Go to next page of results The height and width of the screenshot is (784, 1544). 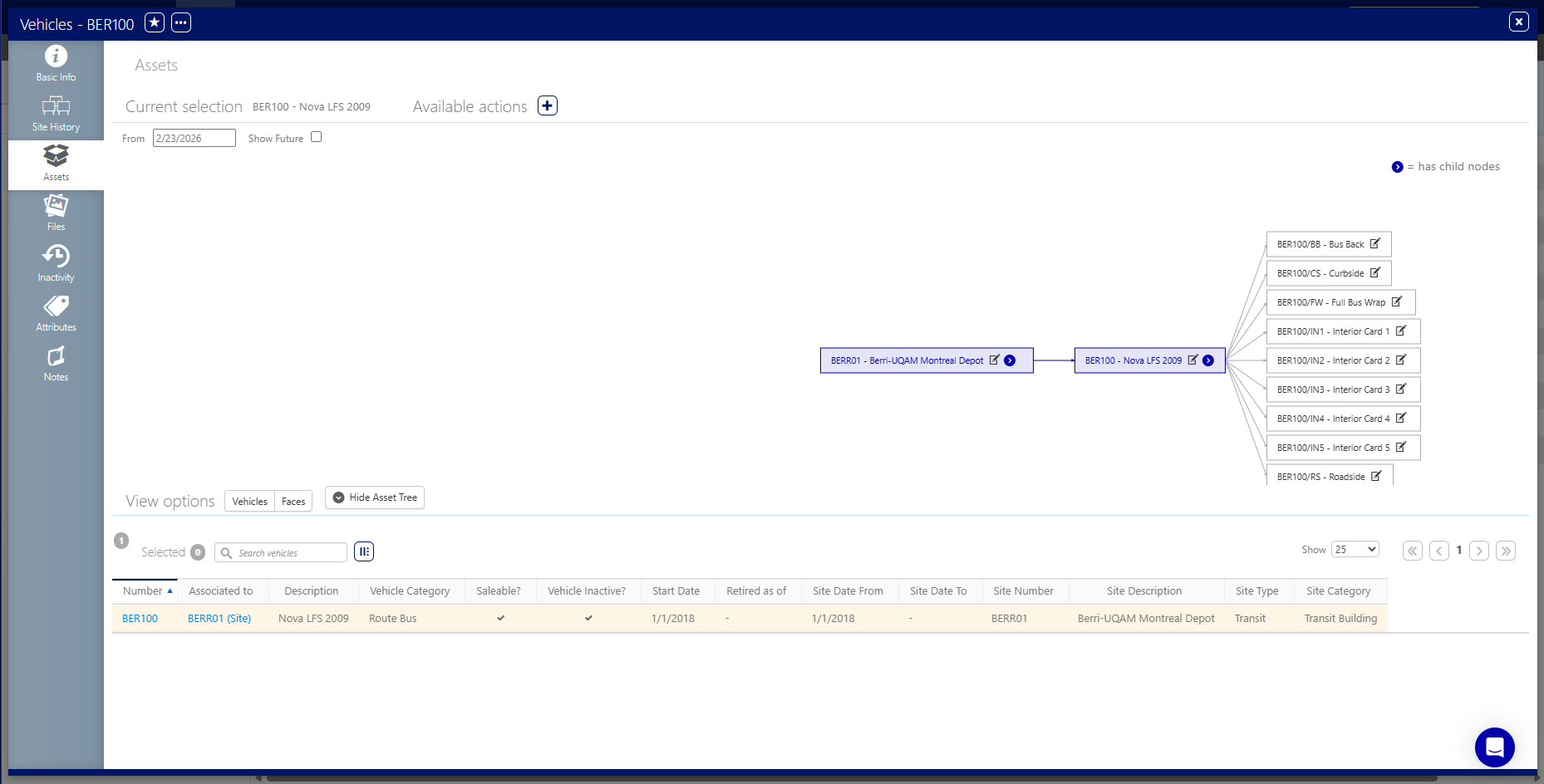[1479, 551]
